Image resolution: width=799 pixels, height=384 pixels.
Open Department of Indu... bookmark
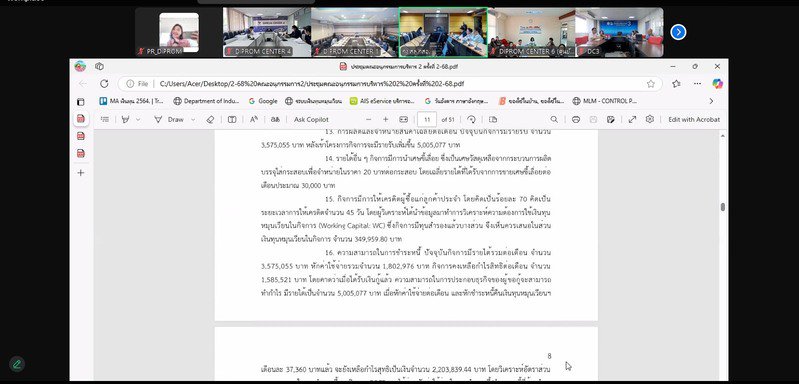(x=206, y=101)
